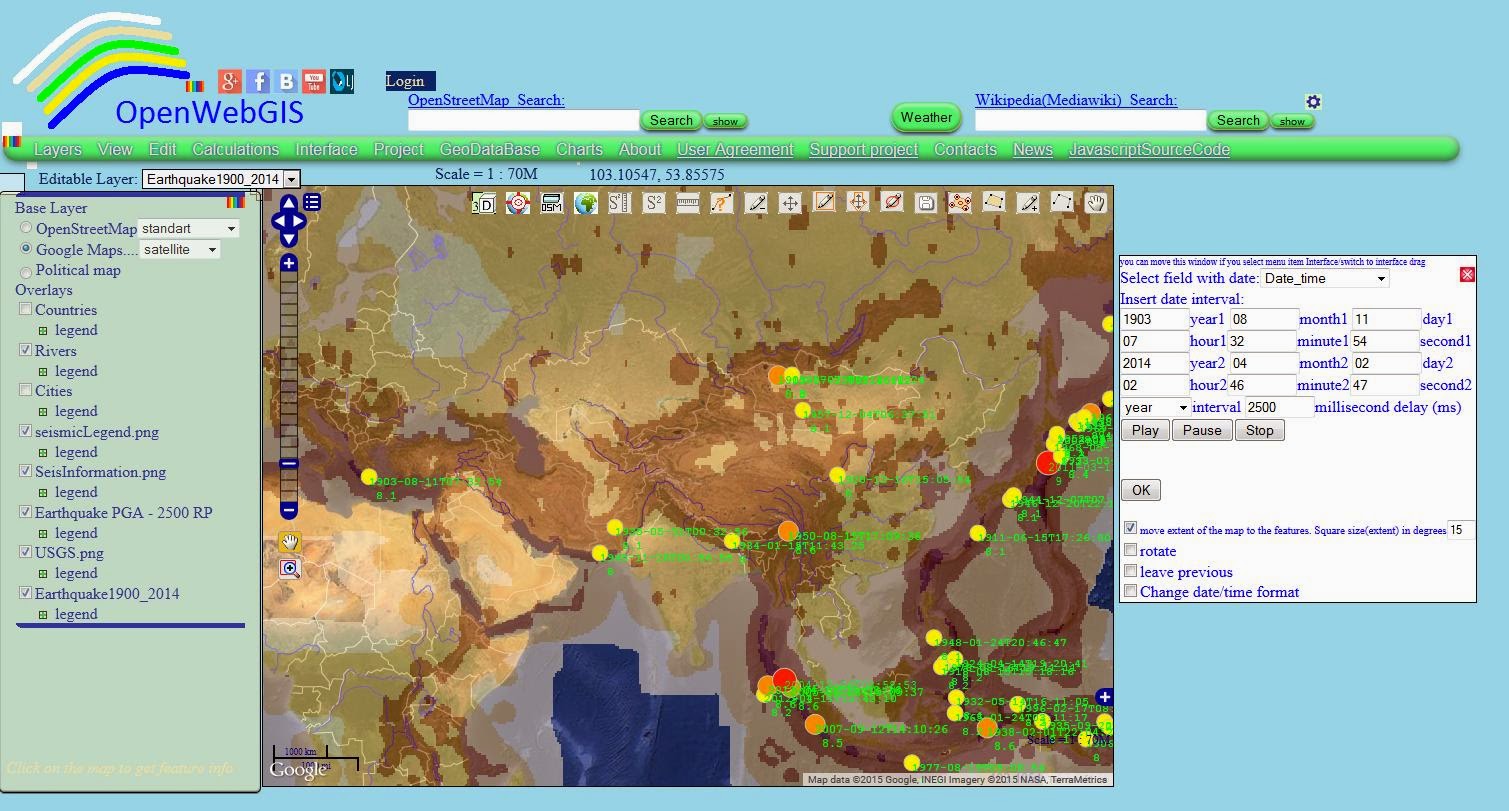Click the Login link
Screen dimensions: 1509x811
[x=405, y=81]
